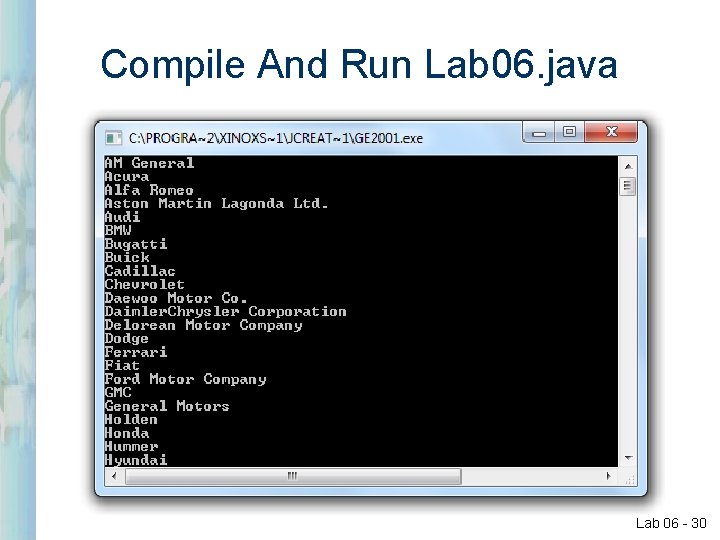Image resolution: width=720 pixels, height=540 pixels.
Task: Click the 'Acura' output line
Action: [127, 176]
